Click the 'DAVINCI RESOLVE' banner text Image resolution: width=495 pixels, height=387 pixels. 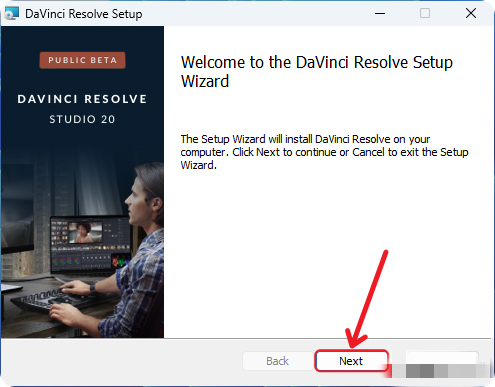point(82,99)
